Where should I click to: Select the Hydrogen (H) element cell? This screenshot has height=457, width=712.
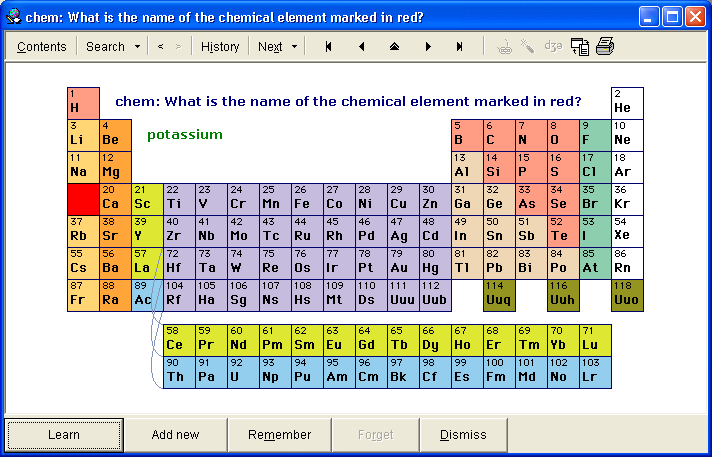[83, 103]
